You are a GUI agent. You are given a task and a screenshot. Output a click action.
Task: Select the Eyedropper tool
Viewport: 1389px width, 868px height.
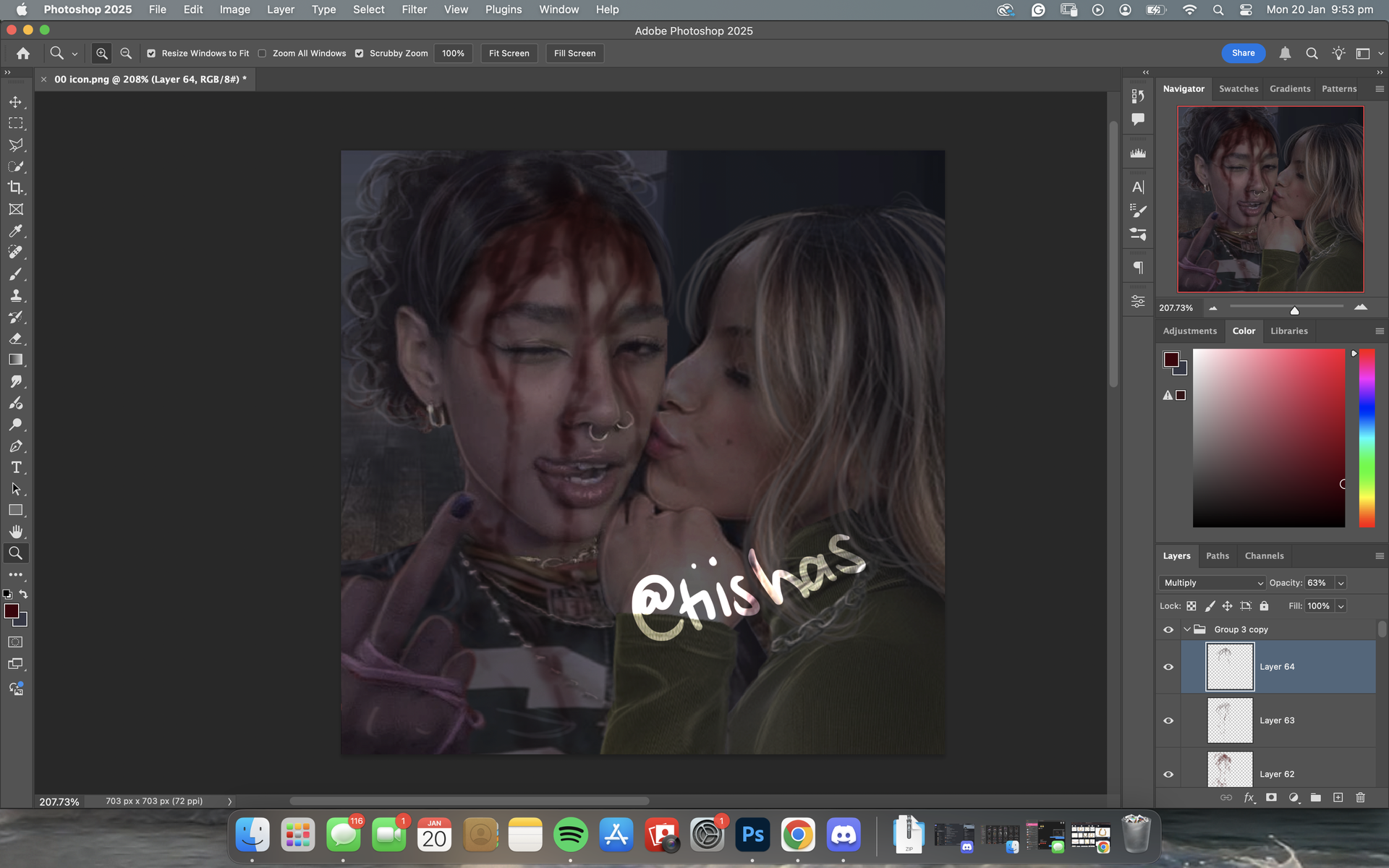click(x=15, y=231)
